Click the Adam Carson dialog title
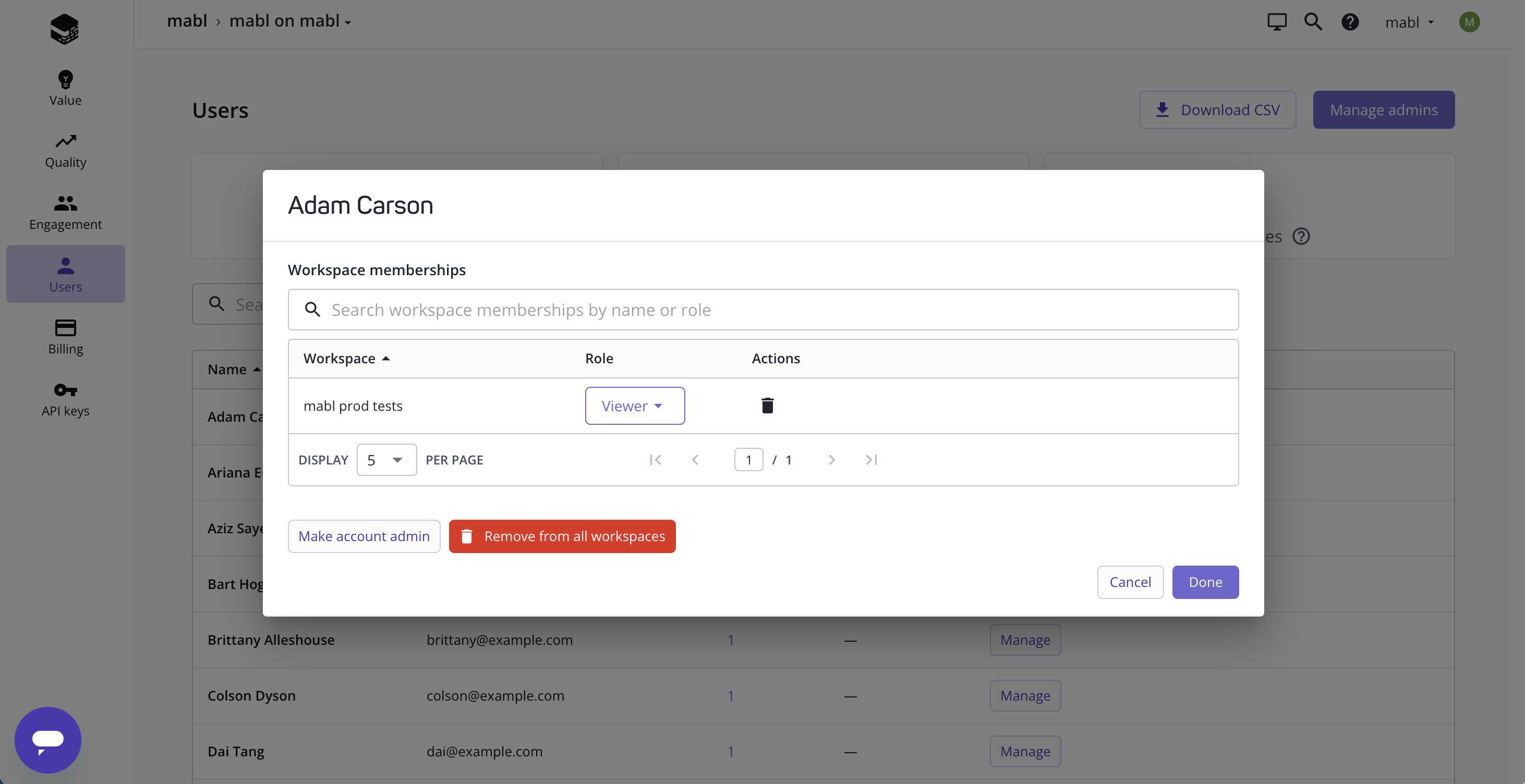Screen dimensions: 1525x784 [360, 205]
